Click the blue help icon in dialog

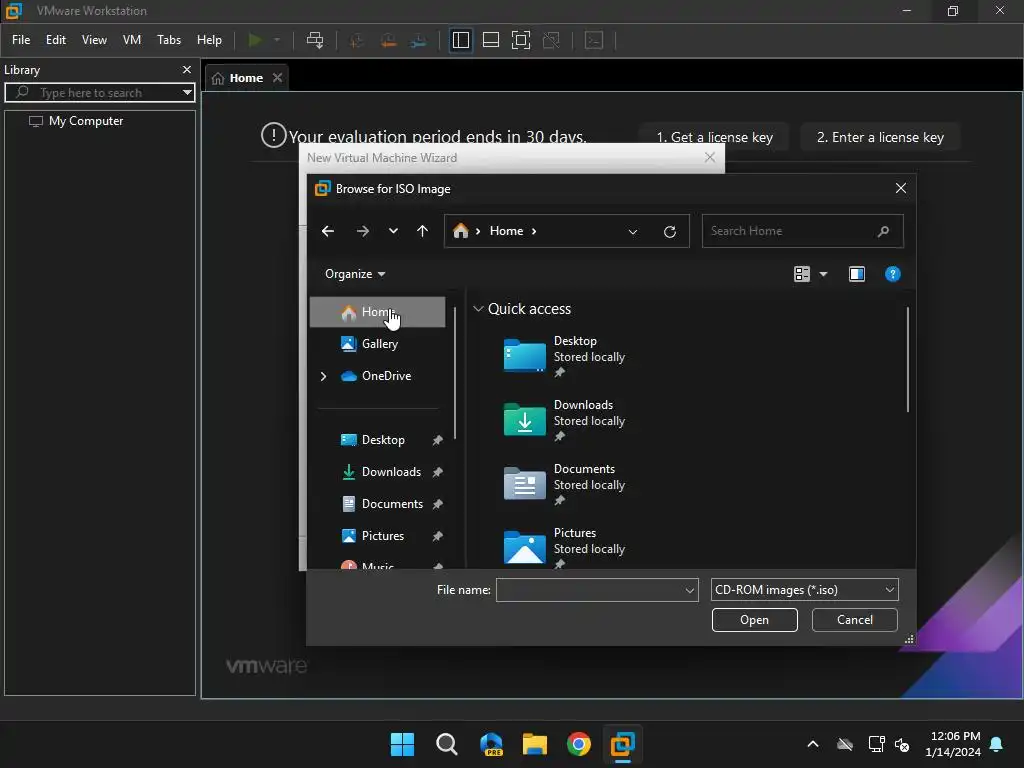(x=892, y=274)
